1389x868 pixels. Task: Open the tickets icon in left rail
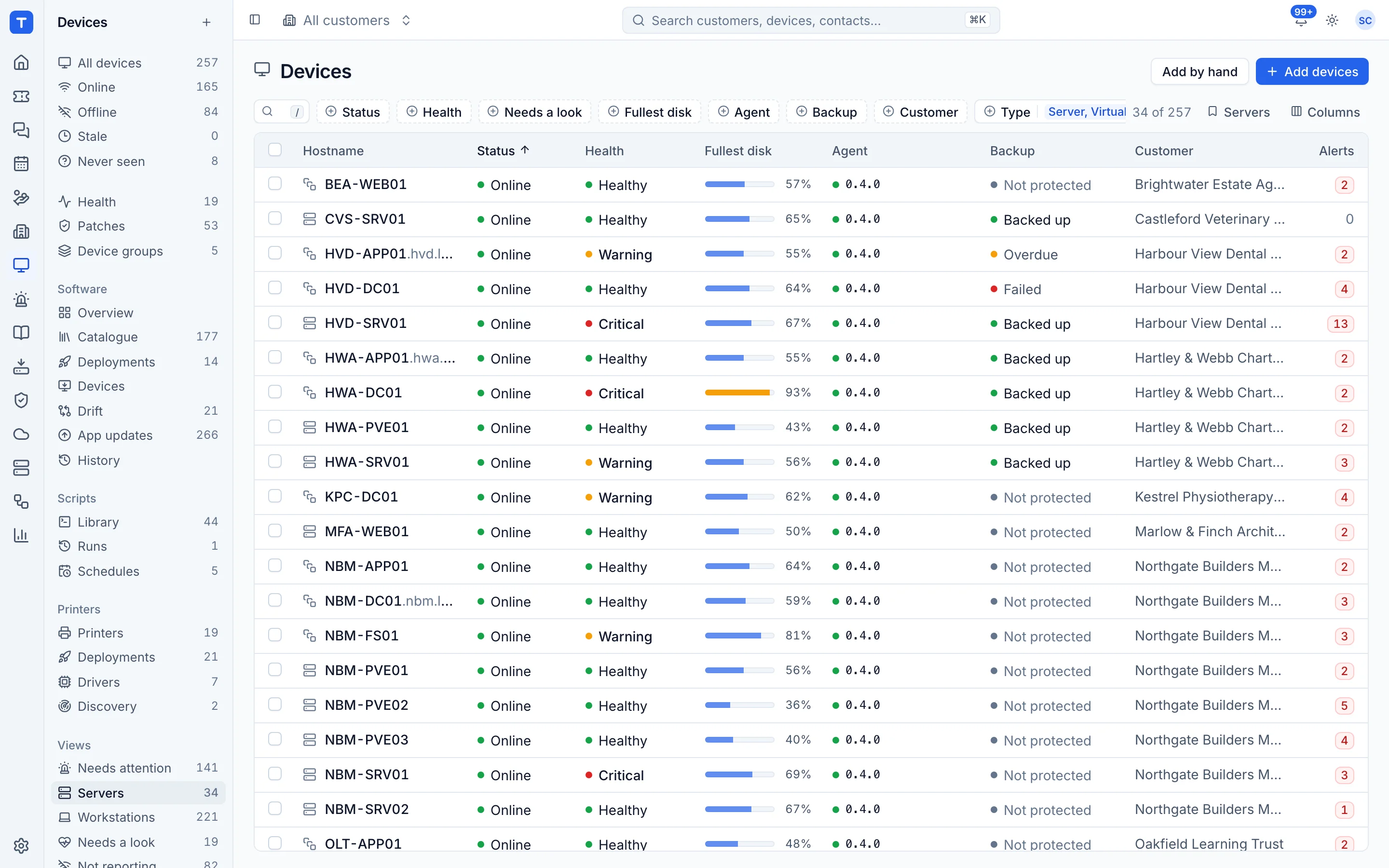point(21,96)
